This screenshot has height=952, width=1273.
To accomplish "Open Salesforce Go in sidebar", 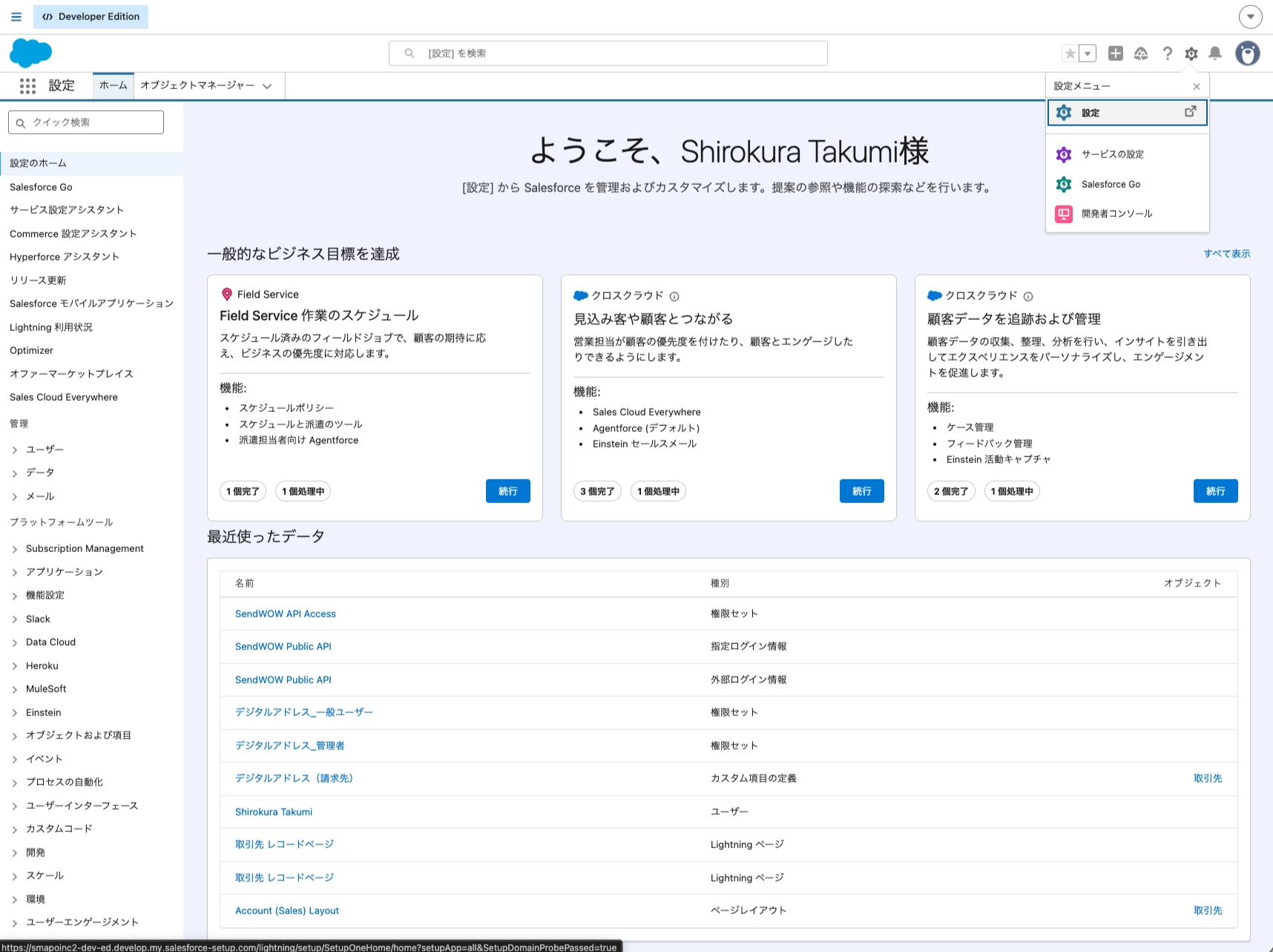I will point(41,187).
